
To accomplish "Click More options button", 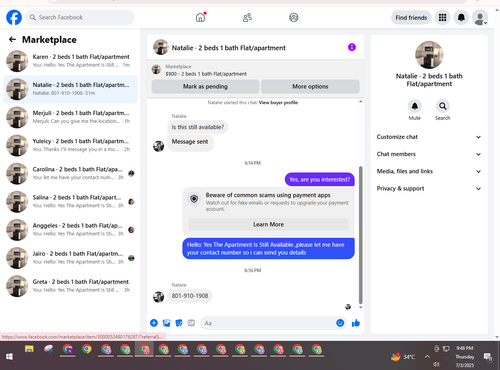I will click(310, 87).
